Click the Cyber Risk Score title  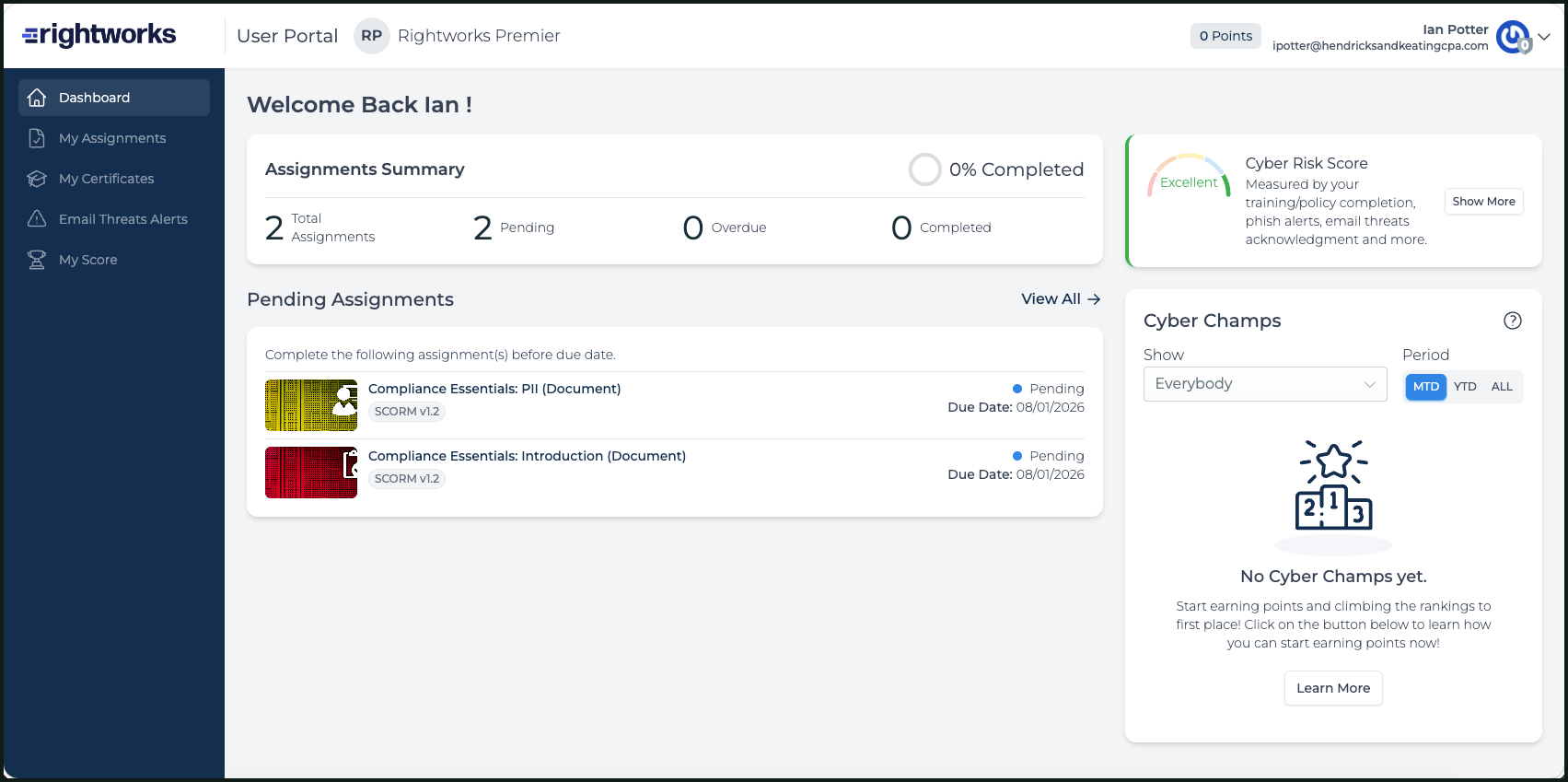click(x=1307, y=163)
